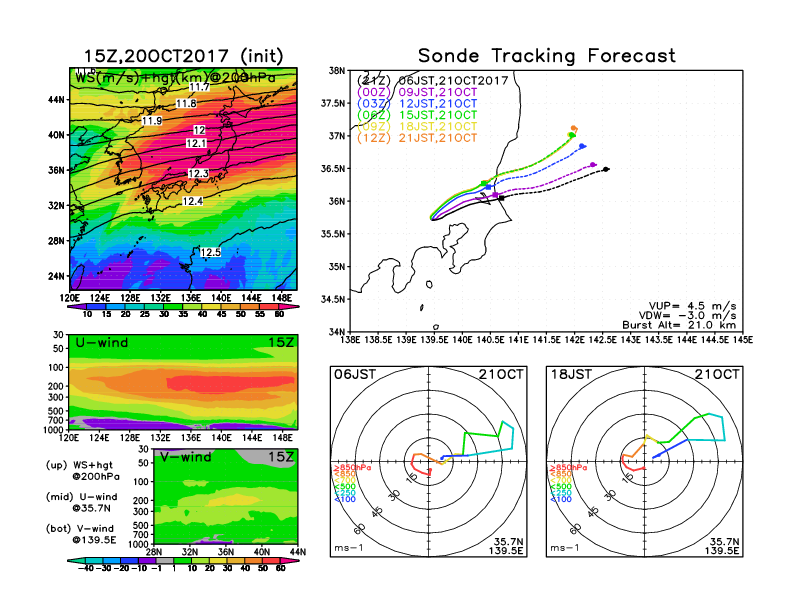This screenshot has width=792, height=612.
Task: Click '<100' legend in the 18JST hodograph
Action: tap(561, 499)
